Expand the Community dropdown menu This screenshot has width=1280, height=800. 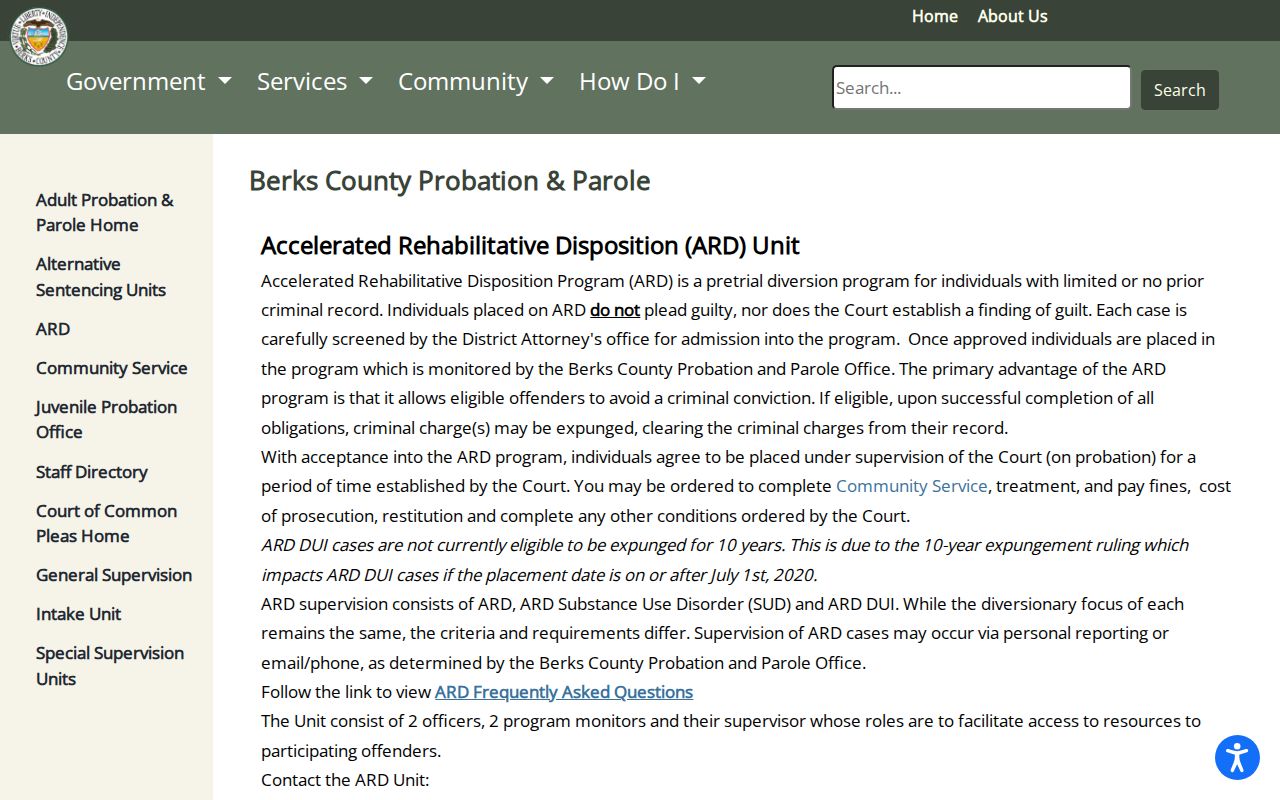pos(475,82)
